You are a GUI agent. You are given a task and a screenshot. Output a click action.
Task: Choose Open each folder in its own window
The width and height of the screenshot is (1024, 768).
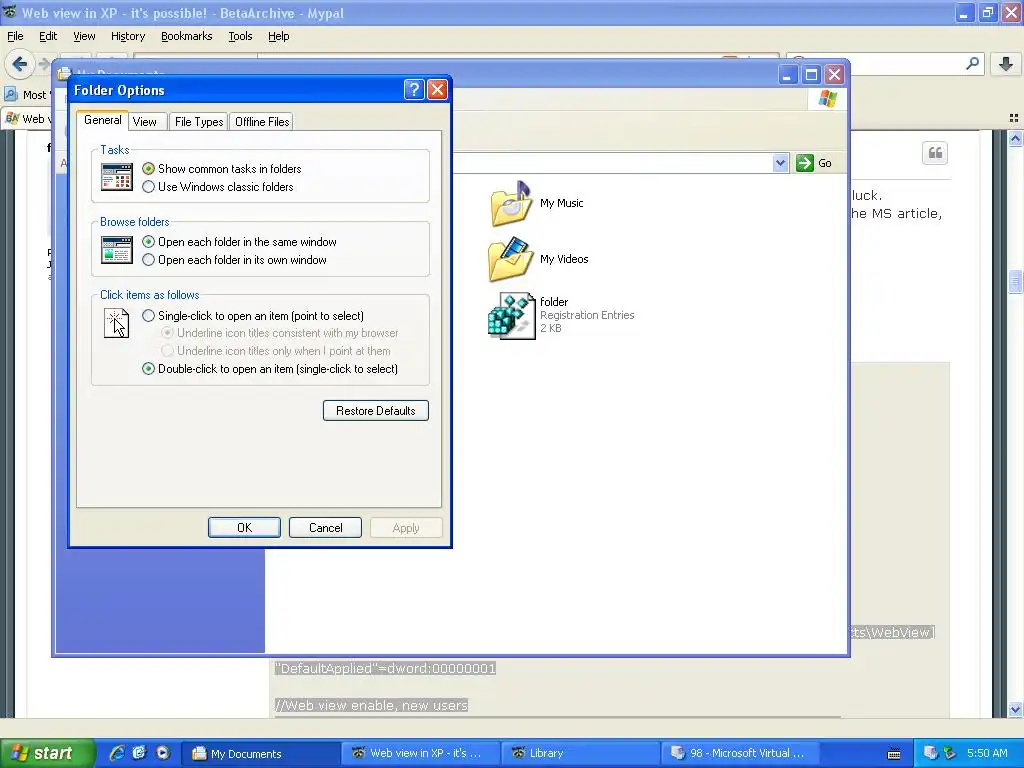point(234,260)
